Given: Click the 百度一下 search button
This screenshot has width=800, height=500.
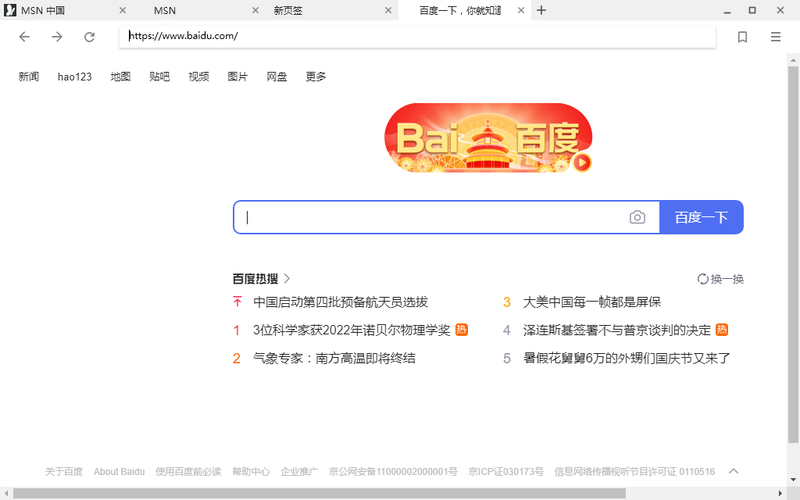Looking at the screenshot, I should [702, 217].
